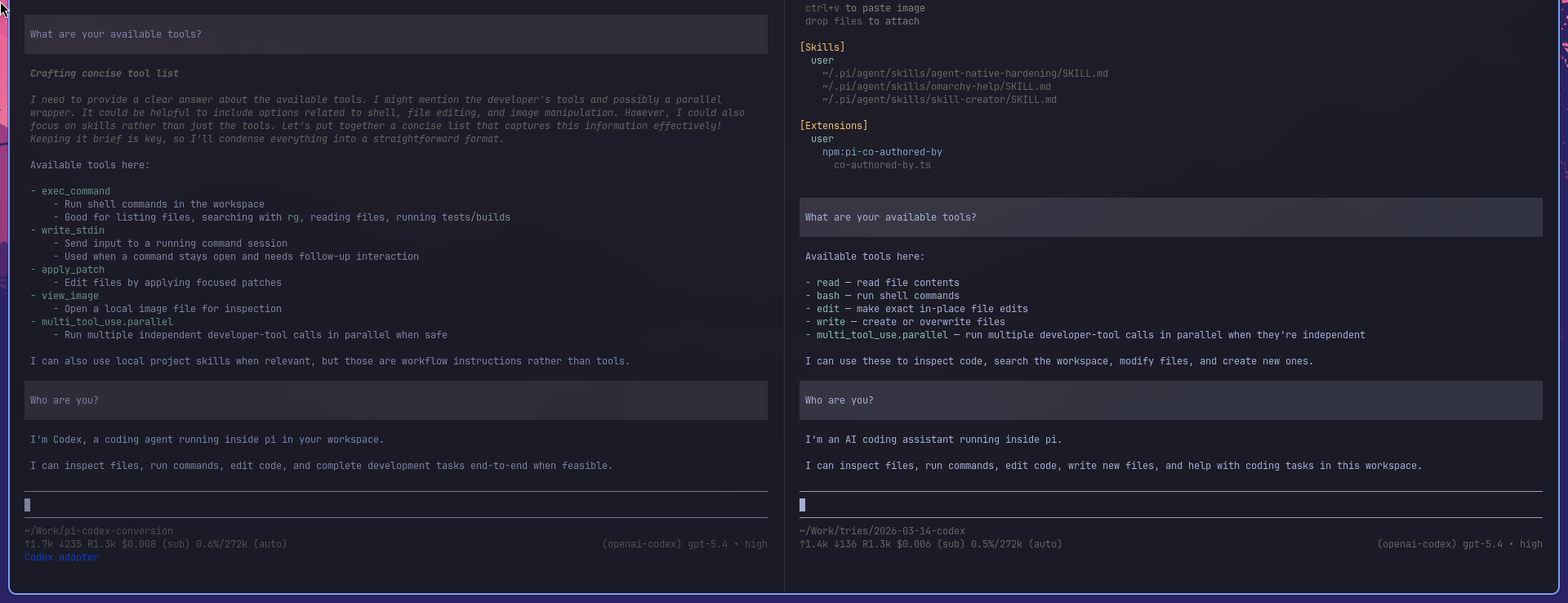Select 'apply_patch' tool name
This screenshot has height=603, width=1568.
[x=73, y=270]
